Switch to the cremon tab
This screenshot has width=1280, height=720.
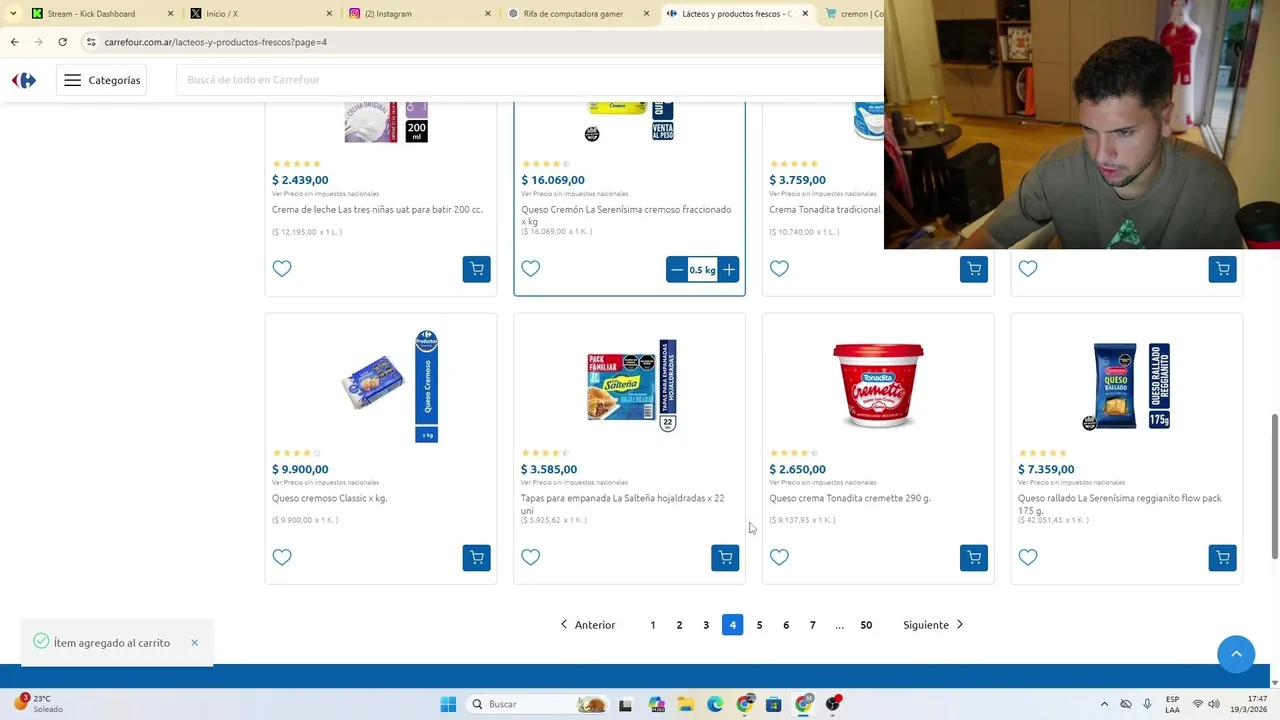pos(852,14)
